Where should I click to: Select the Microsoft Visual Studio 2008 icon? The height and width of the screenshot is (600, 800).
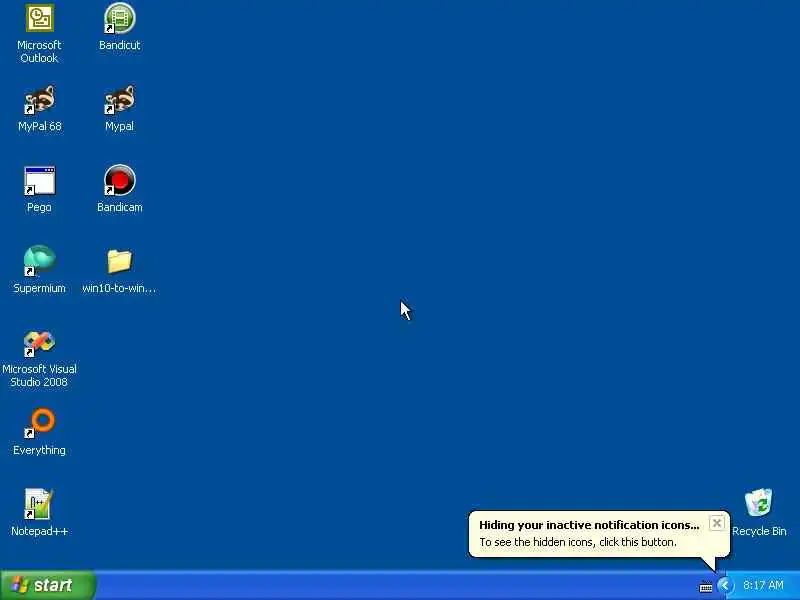tap(39, 343)
